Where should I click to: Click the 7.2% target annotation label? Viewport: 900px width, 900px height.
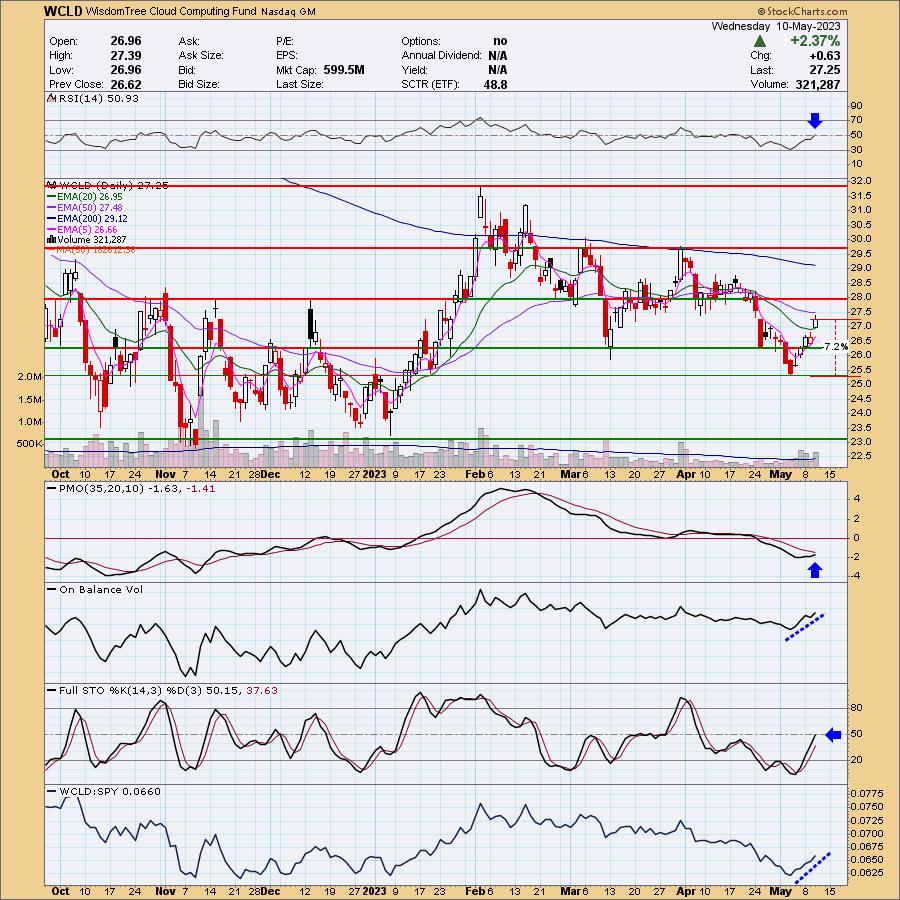(836, 347)
